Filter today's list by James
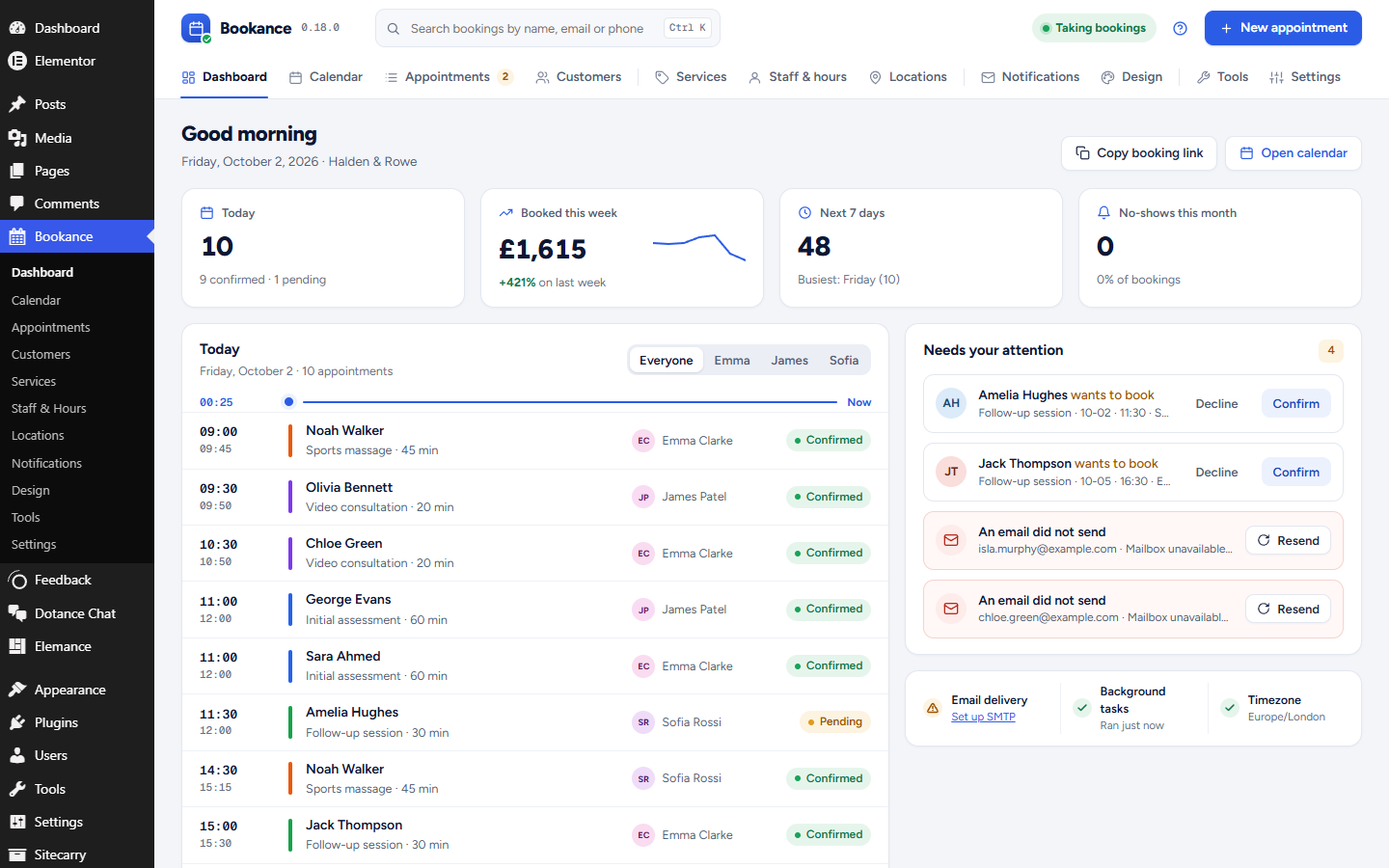 tap(789, 360)
